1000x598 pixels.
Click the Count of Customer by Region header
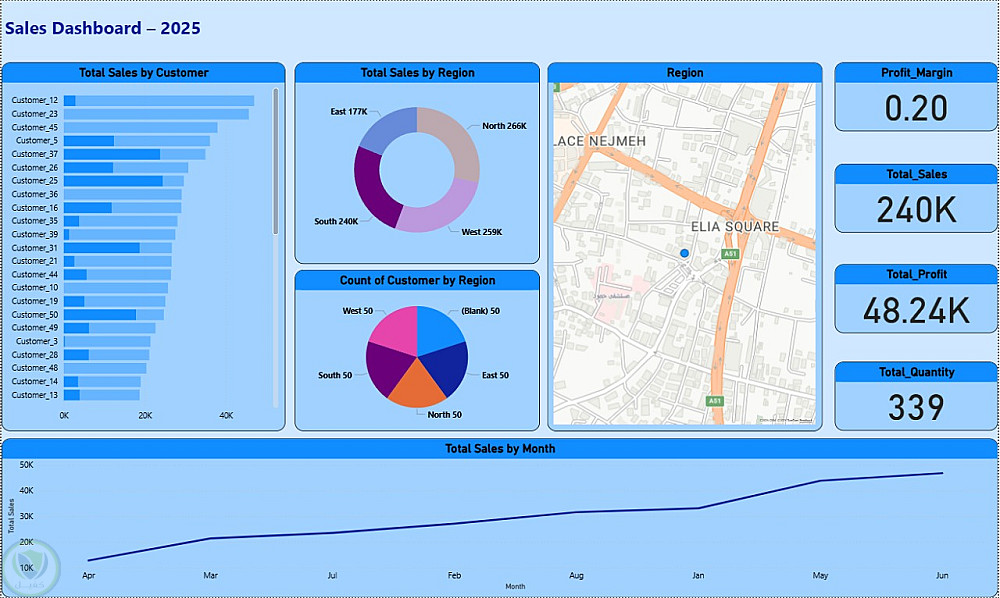point(417,280)
